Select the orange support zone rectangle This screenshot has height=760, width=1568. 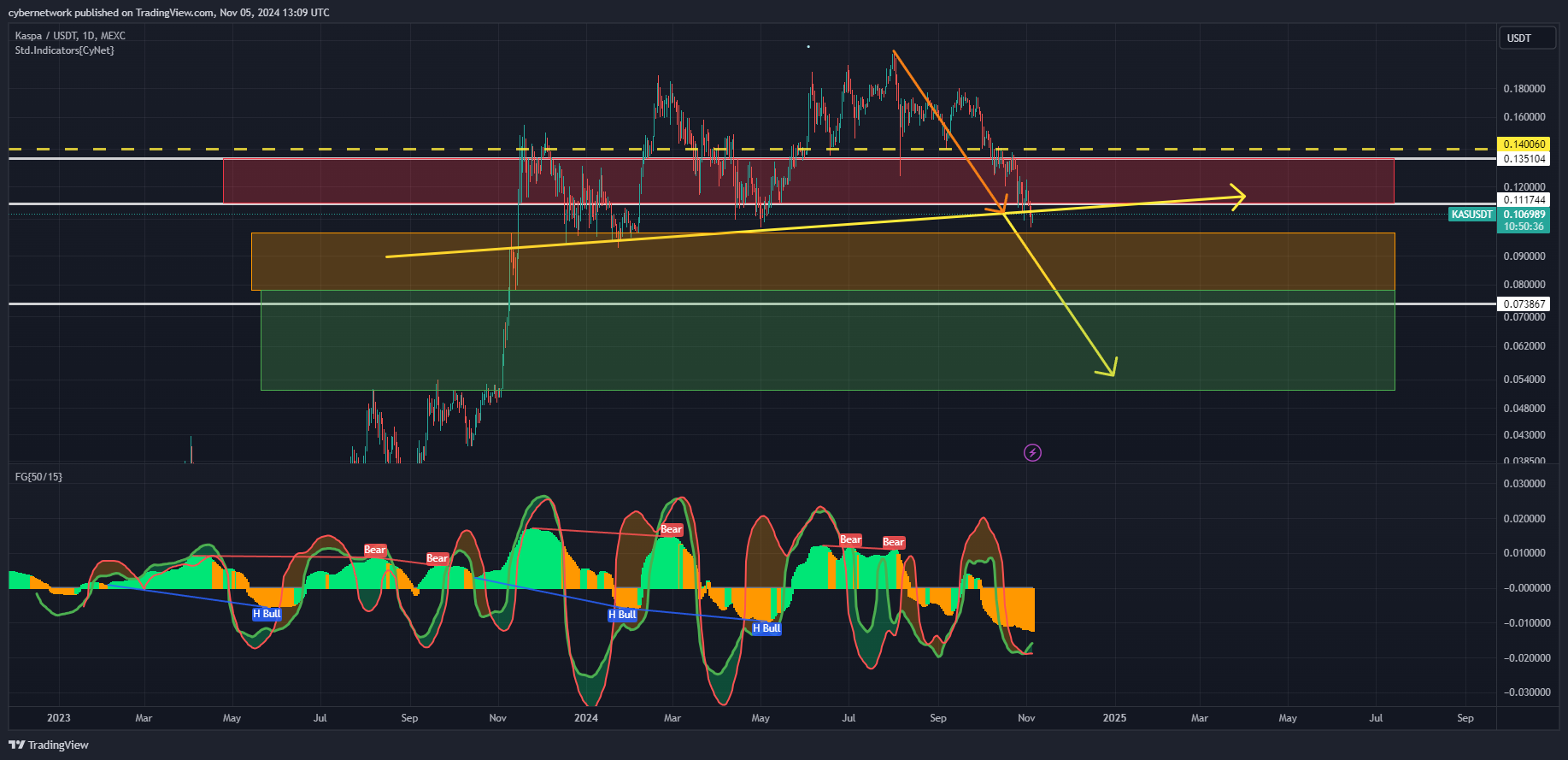click(823, 262)
